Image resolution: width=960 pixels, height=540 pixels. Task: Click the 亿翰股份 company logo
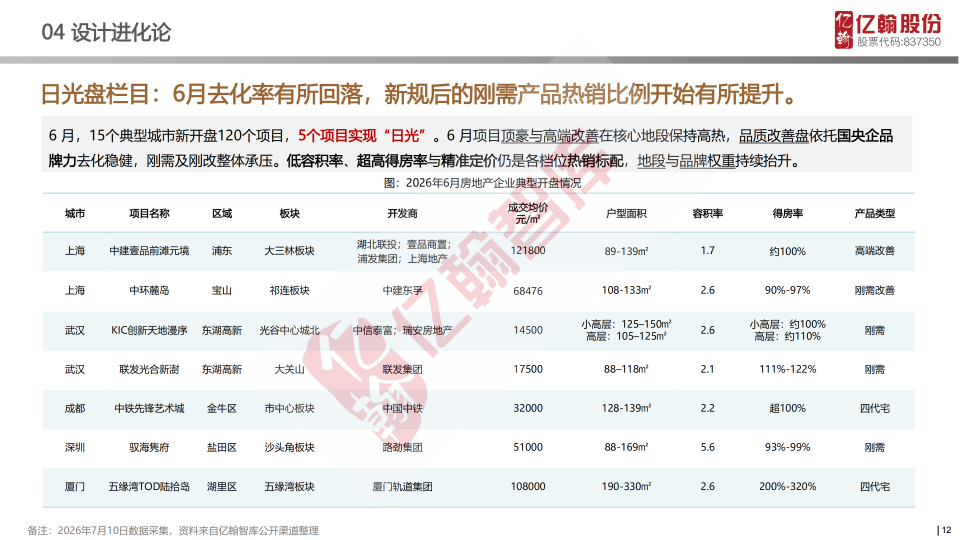[x=887, y=29]
